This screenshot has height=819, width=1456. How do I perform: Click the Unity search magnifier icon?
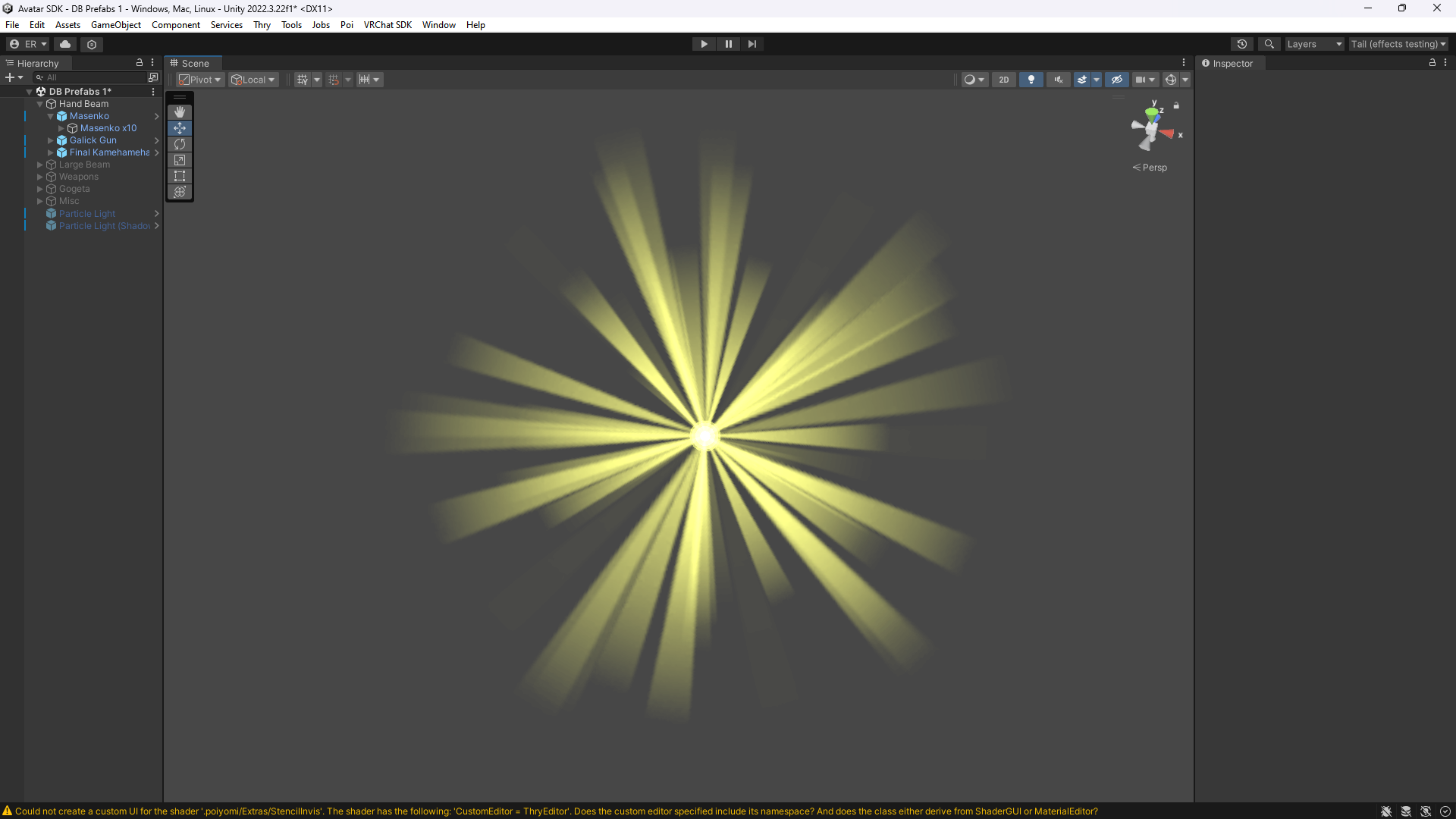click(1269, 44)
